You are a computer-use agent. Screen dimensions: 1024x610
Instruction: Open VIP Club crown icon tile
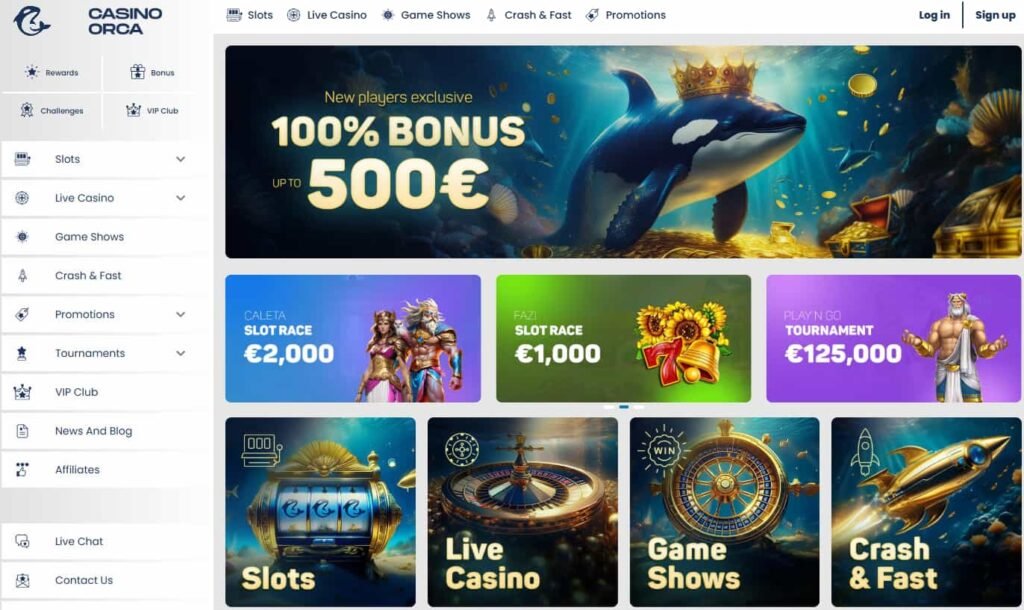(133, 110)
